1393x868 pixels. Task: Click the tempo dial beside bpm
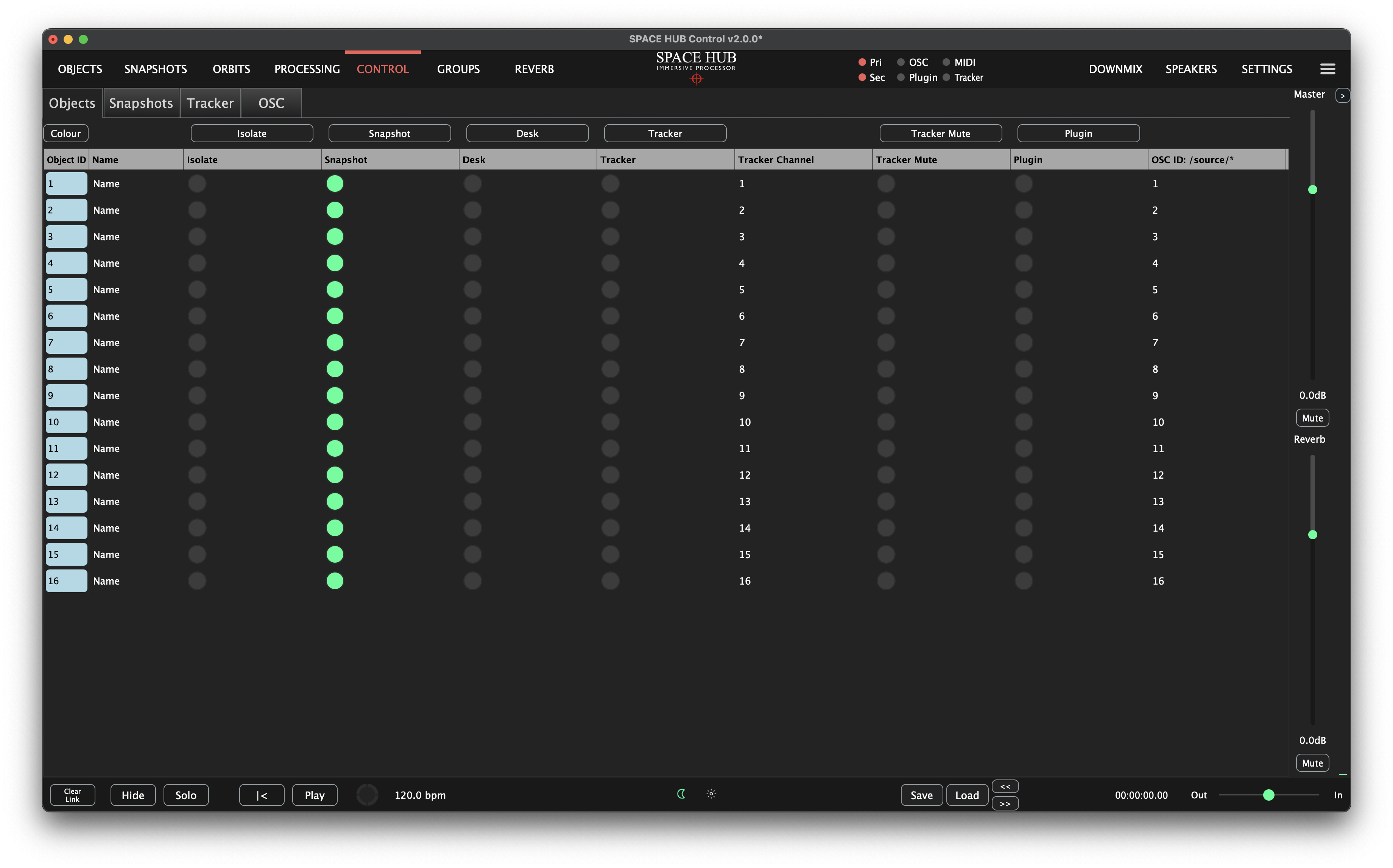coord(367,795)
